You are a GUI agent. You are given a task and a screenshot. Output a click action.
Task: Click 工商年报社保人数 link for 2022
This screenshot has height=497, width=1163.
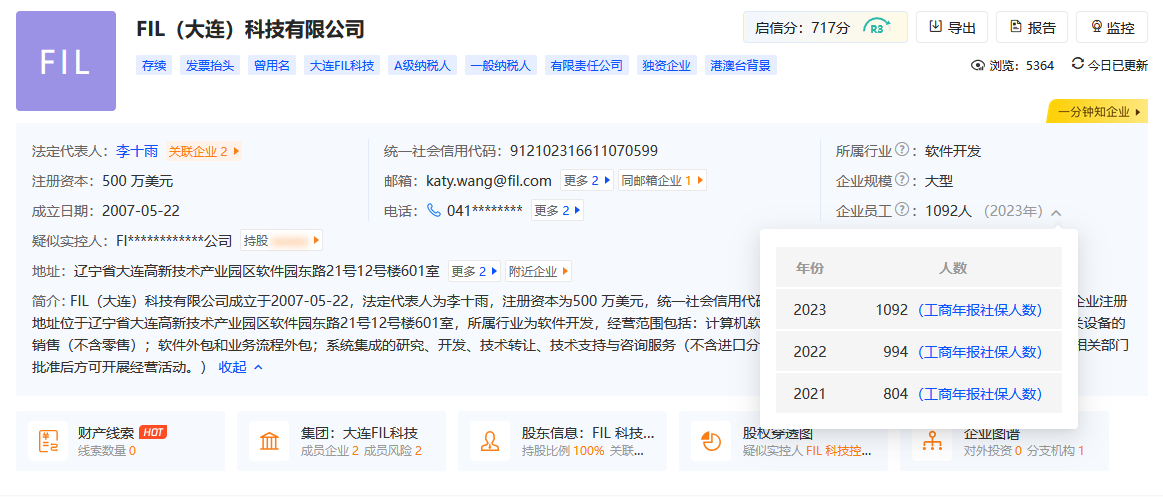click(980, 352)
